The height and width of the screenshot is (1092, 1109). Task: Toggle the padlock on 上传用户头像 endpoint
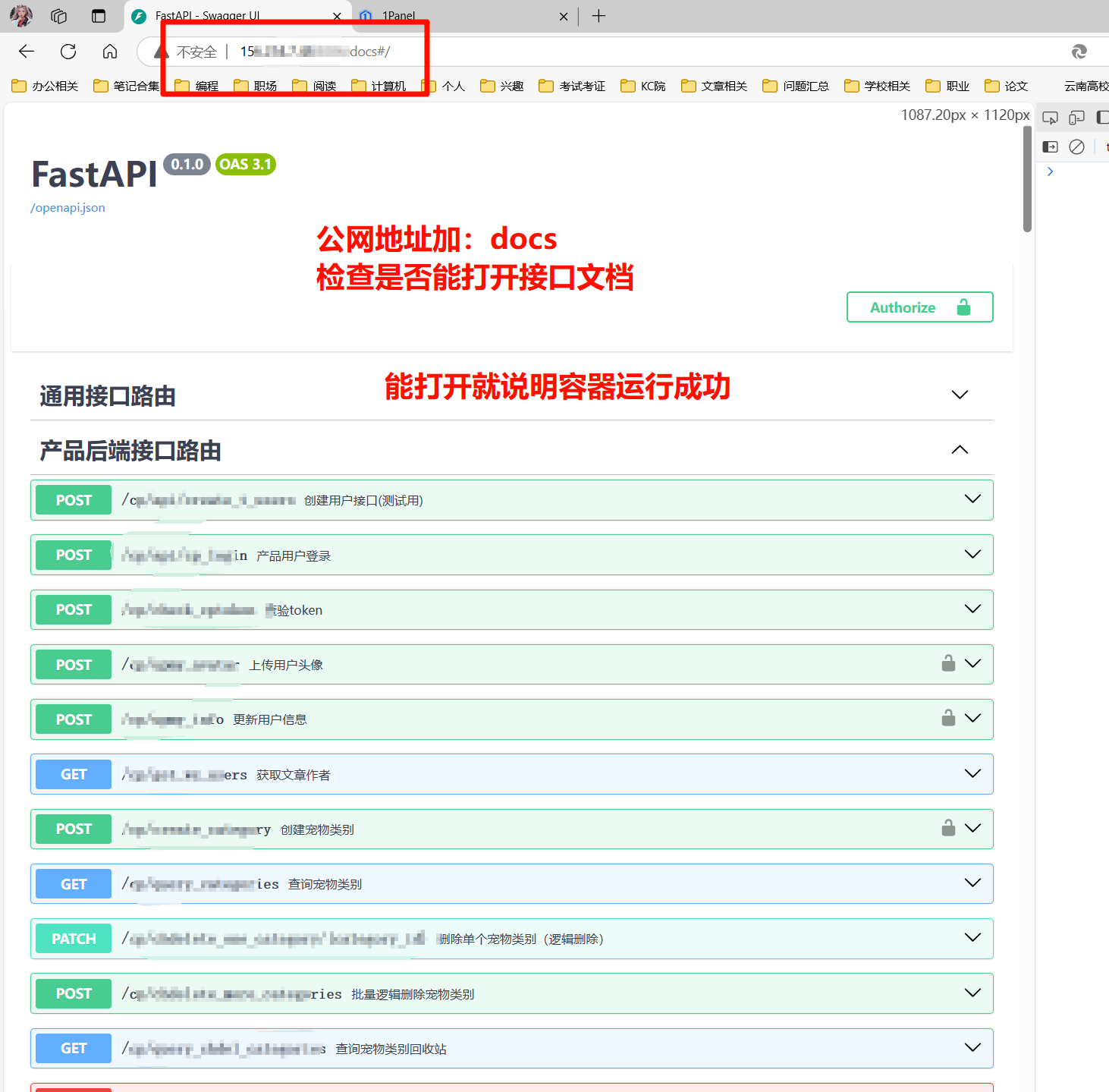pos(947,663)
